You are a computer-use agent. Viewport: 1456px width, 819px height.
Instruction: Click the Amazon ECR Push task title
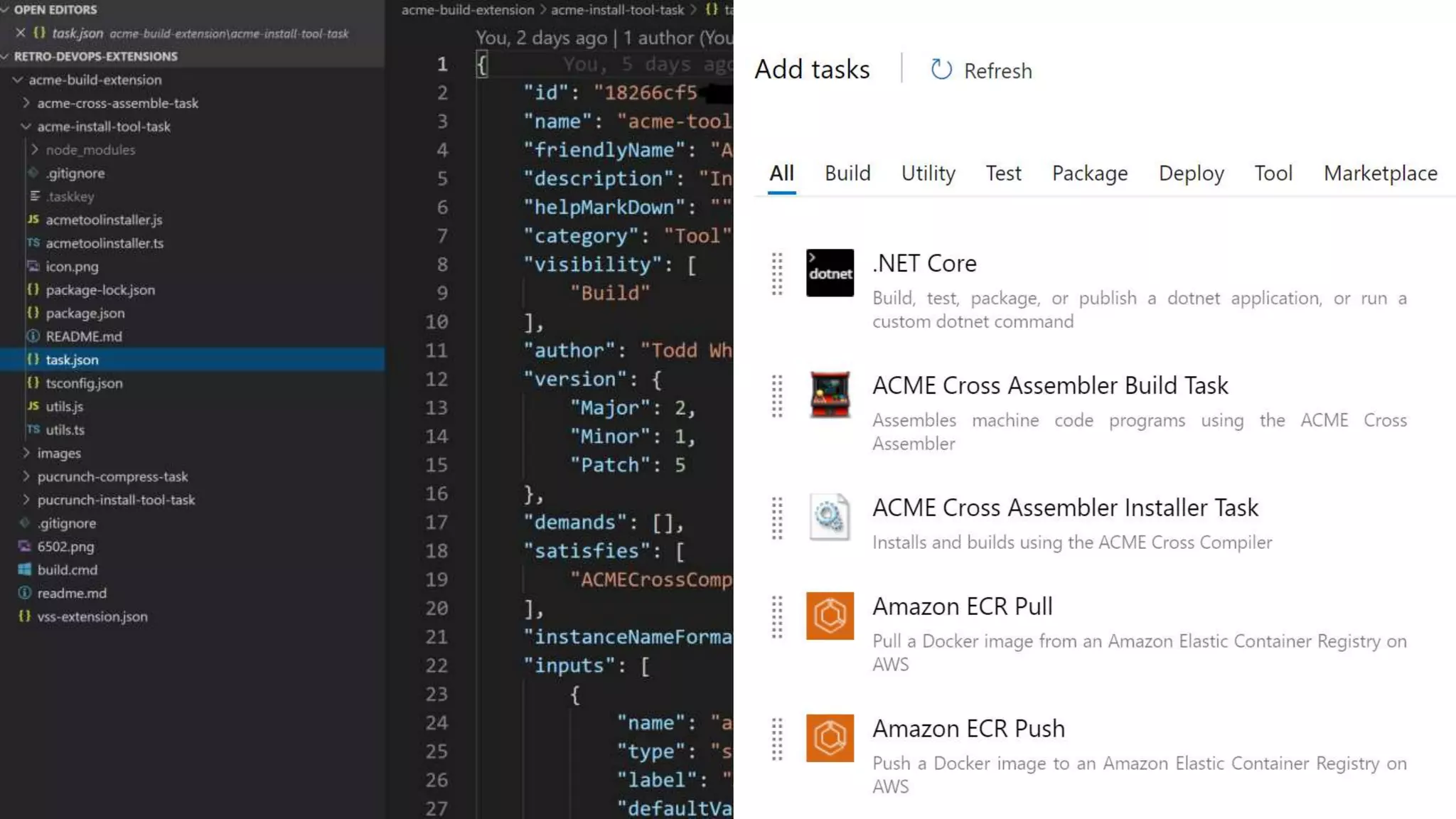pyautogui.click(x=968, y=729)
